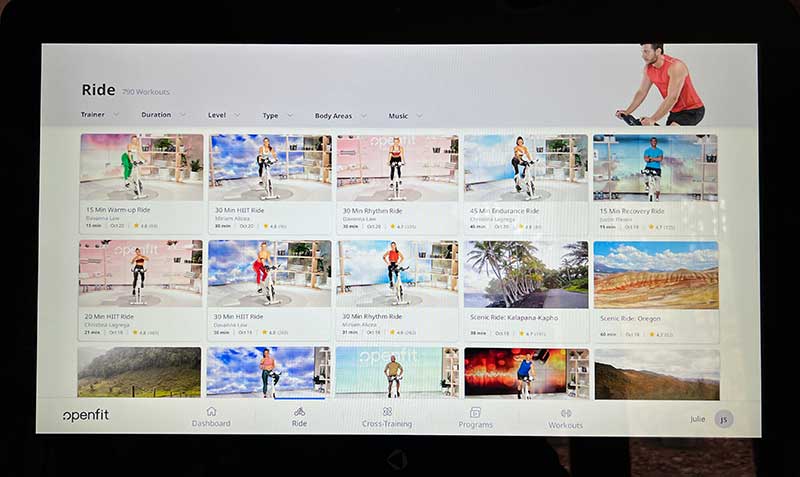Open bottom-row thumbnail with teal openfit backdrop
Image resolution: width=800 pixels, height=477 pixels.
point(397,373)
